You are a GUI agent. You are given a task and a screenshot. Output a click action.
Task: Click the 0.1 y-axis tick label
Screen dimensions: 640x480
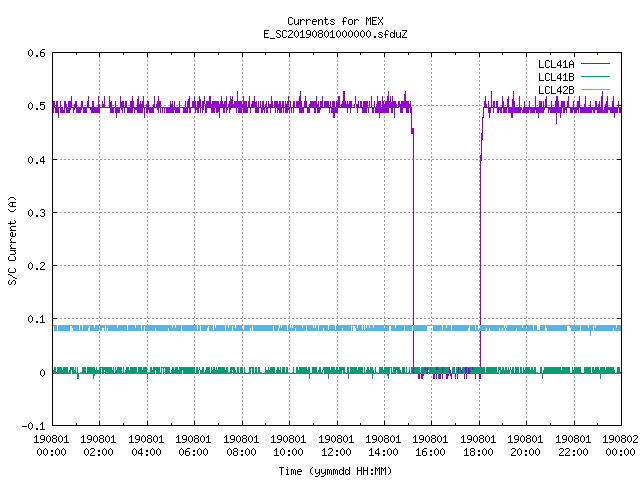pos(36,319)
